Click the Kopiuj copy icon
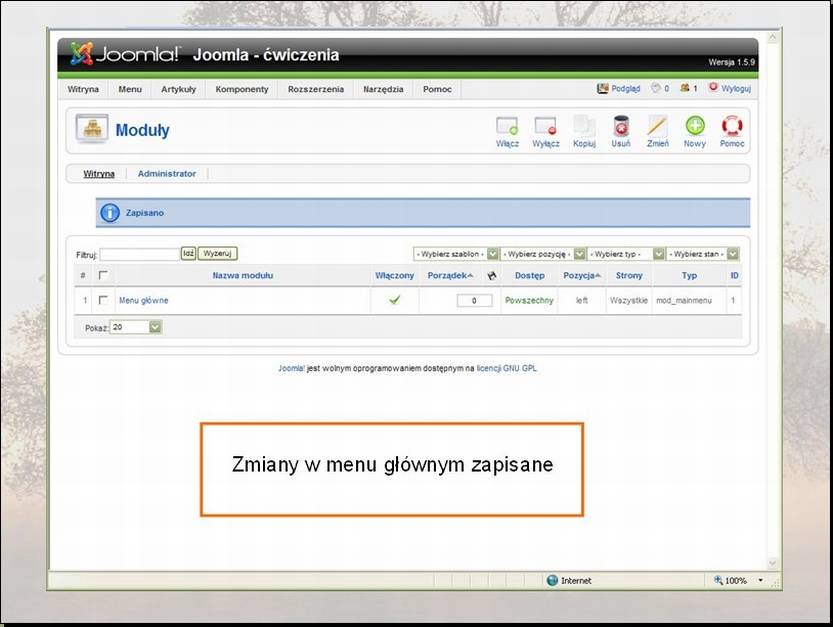Screen dimensions: 833x627 click(x=584, y=127)
